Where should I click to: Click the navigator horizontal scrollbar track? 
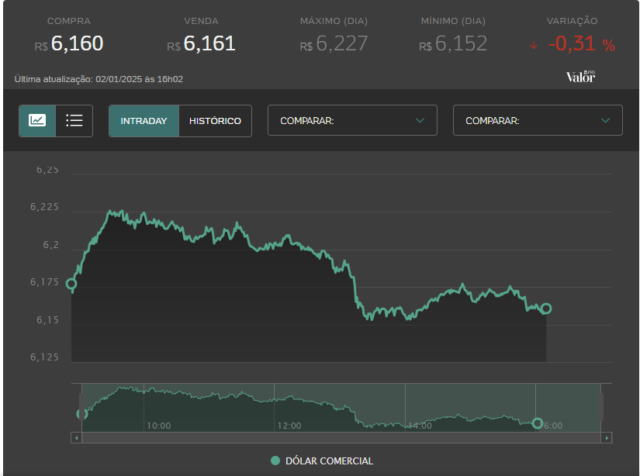(x=341, y=438)
